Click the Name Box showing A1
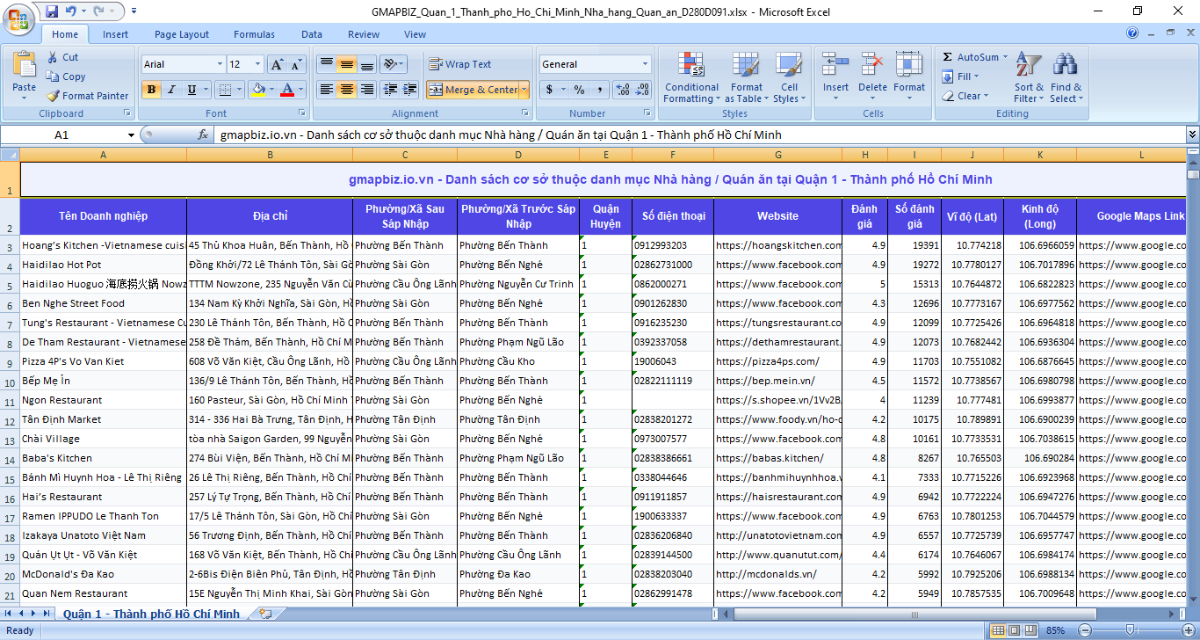This screenshot has width=1200, height=640. pos(62,135)
